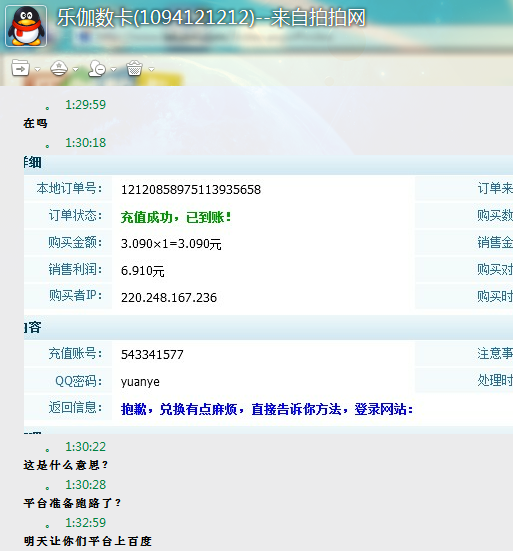
Task: Click the label 返回信息:
Action: tap(75, 408)
